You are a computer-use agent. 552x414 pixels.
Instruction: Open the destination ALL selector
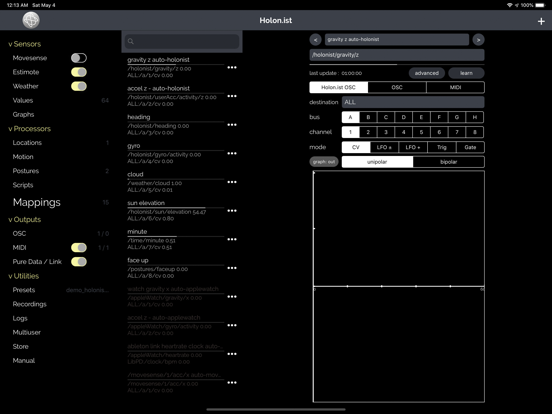pos(413,102)
